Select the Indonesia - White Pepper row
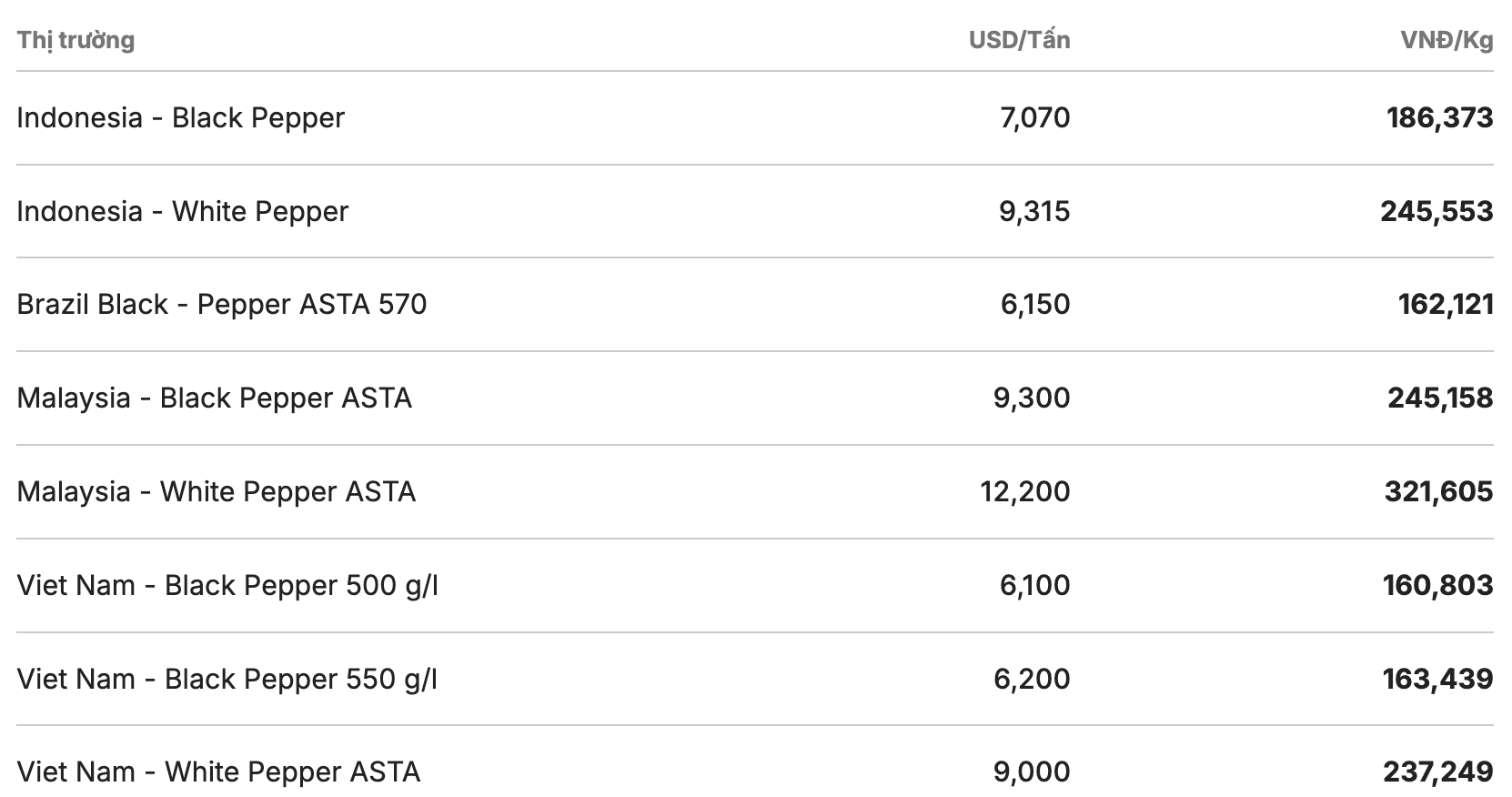 pos(182,212)
